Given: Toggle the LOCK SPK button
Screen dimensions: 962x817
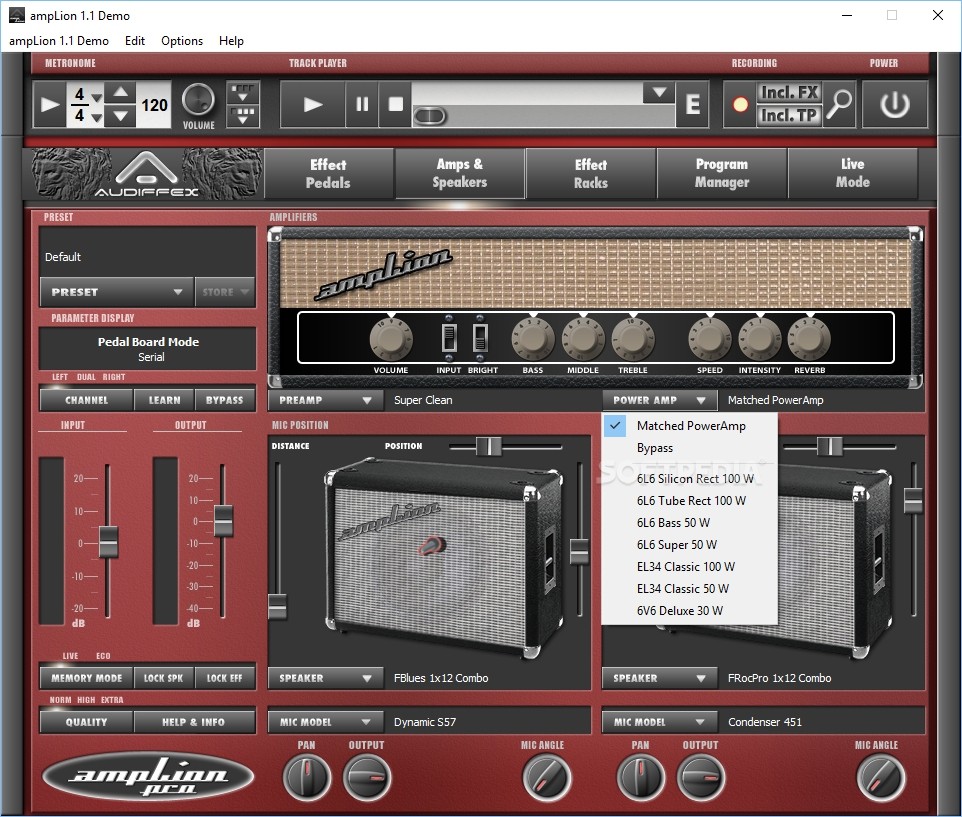Looking at the screenshot, I should (163, 678).
